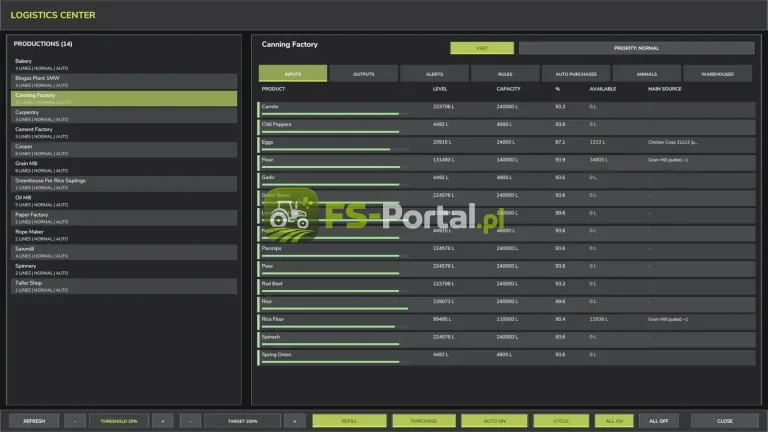Click the Capacity column header

point(508,89)
